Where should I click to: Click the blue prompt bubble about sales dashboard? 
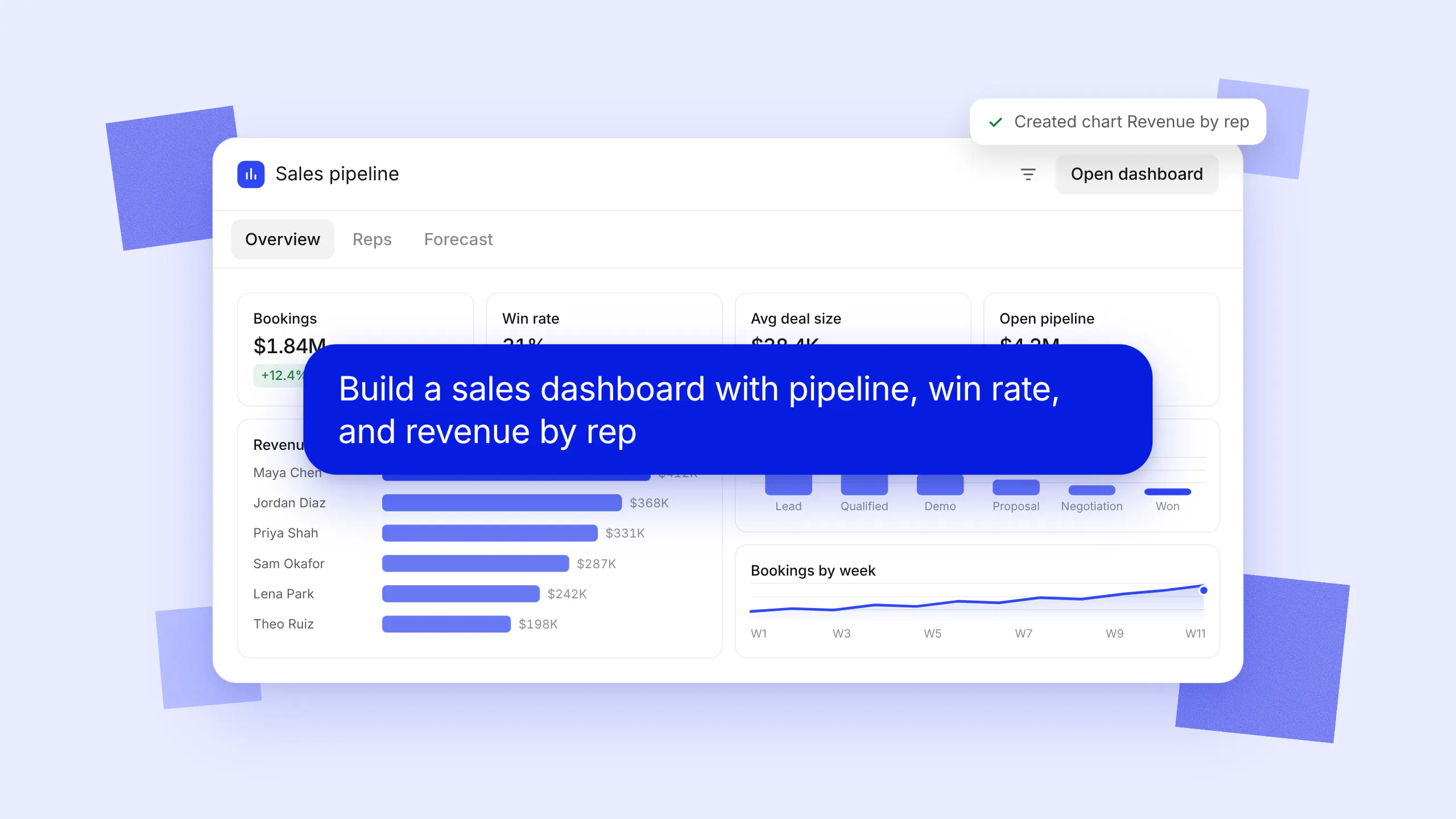pos(727,409)
